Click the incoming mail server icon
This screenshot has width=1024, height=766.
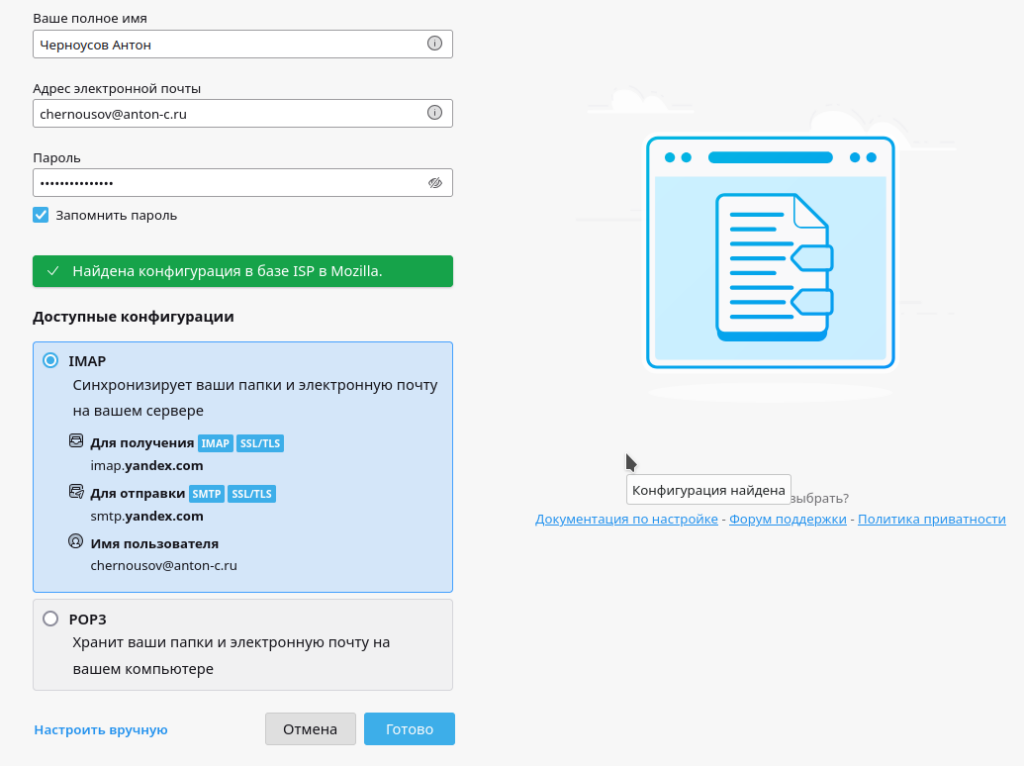[x=76, y=441]
